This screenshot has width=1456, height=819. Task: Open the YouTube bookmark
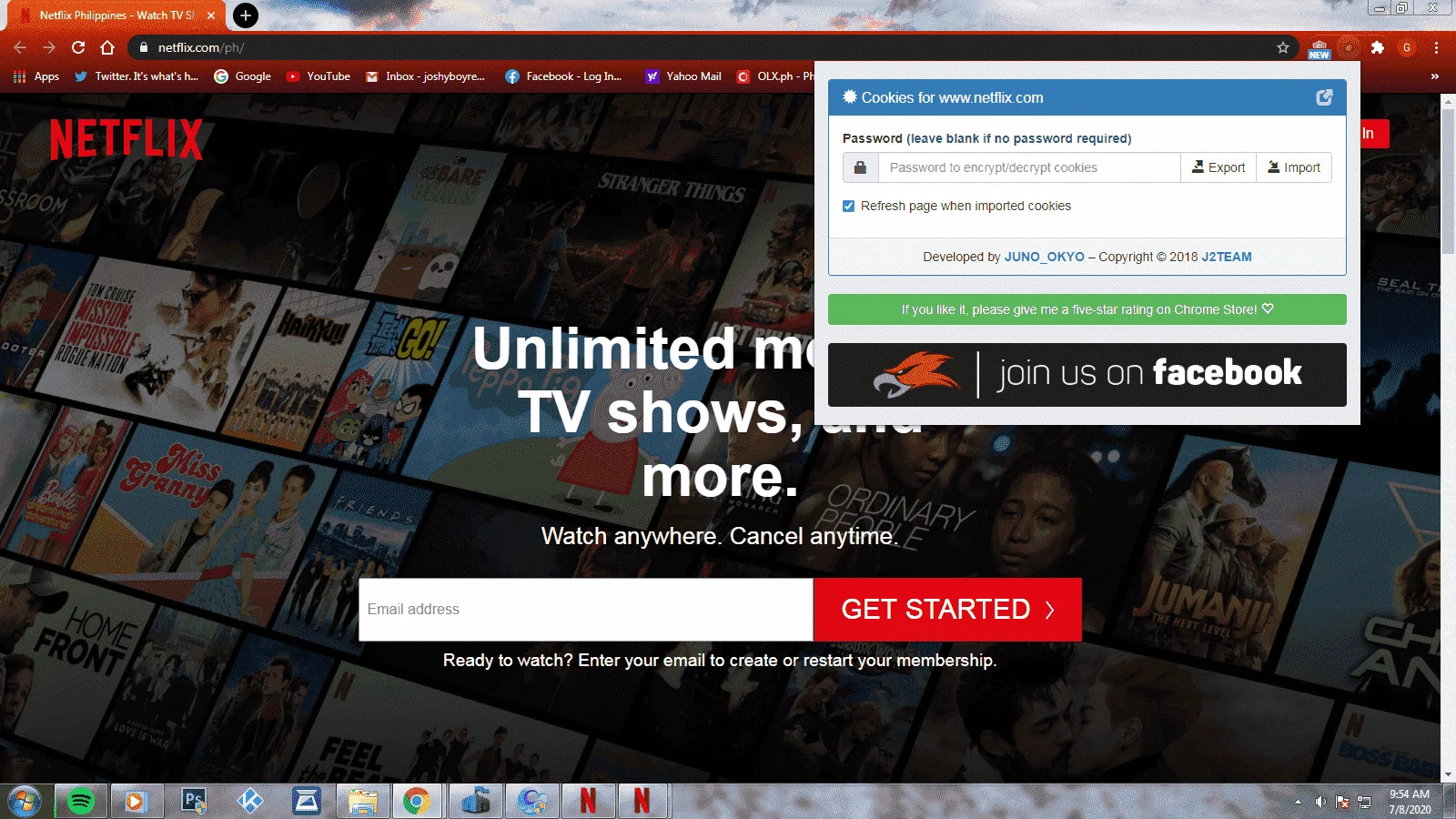pos(318,76)
